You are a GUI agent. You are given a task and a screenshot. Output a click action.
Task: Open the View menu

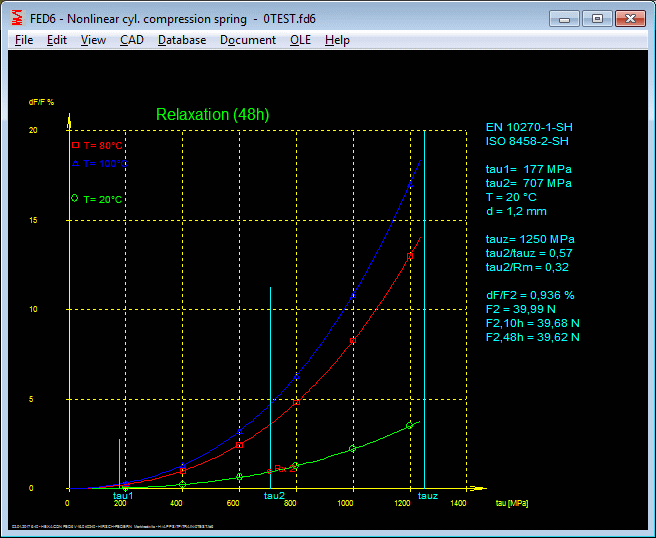pyautogui.click(x=93, y=40)
